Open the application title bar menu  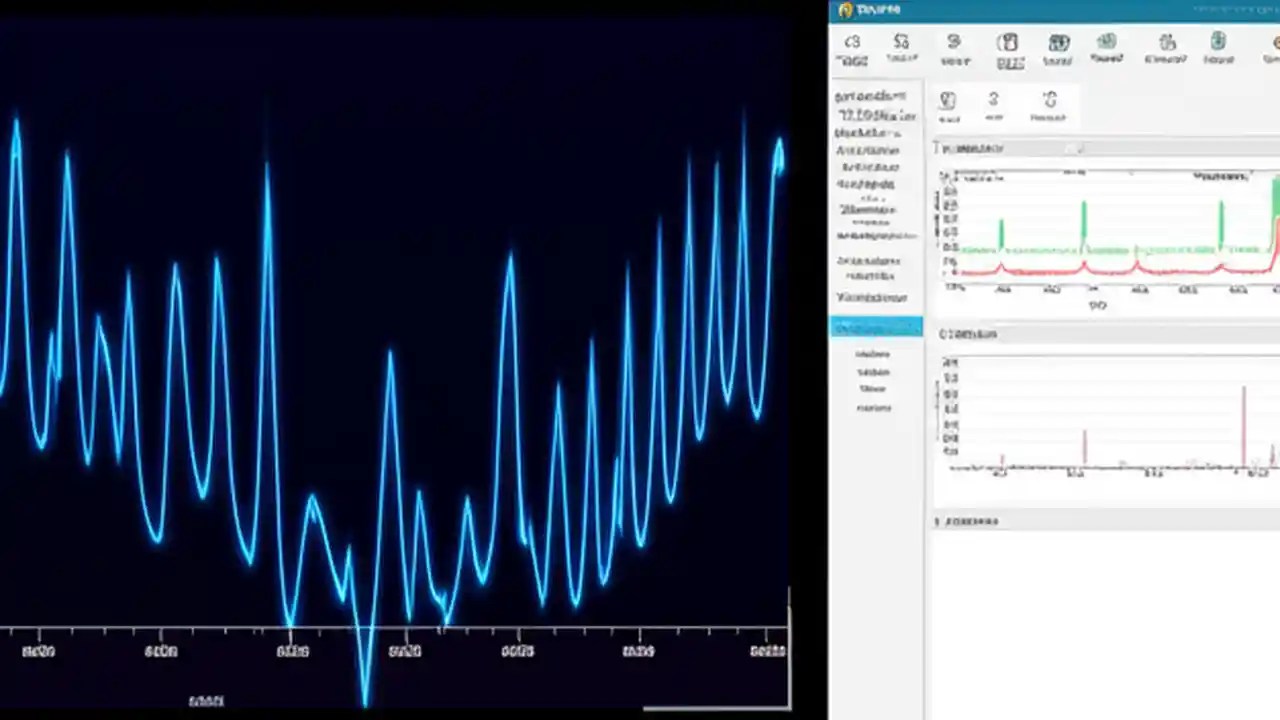tap(875, 9)
